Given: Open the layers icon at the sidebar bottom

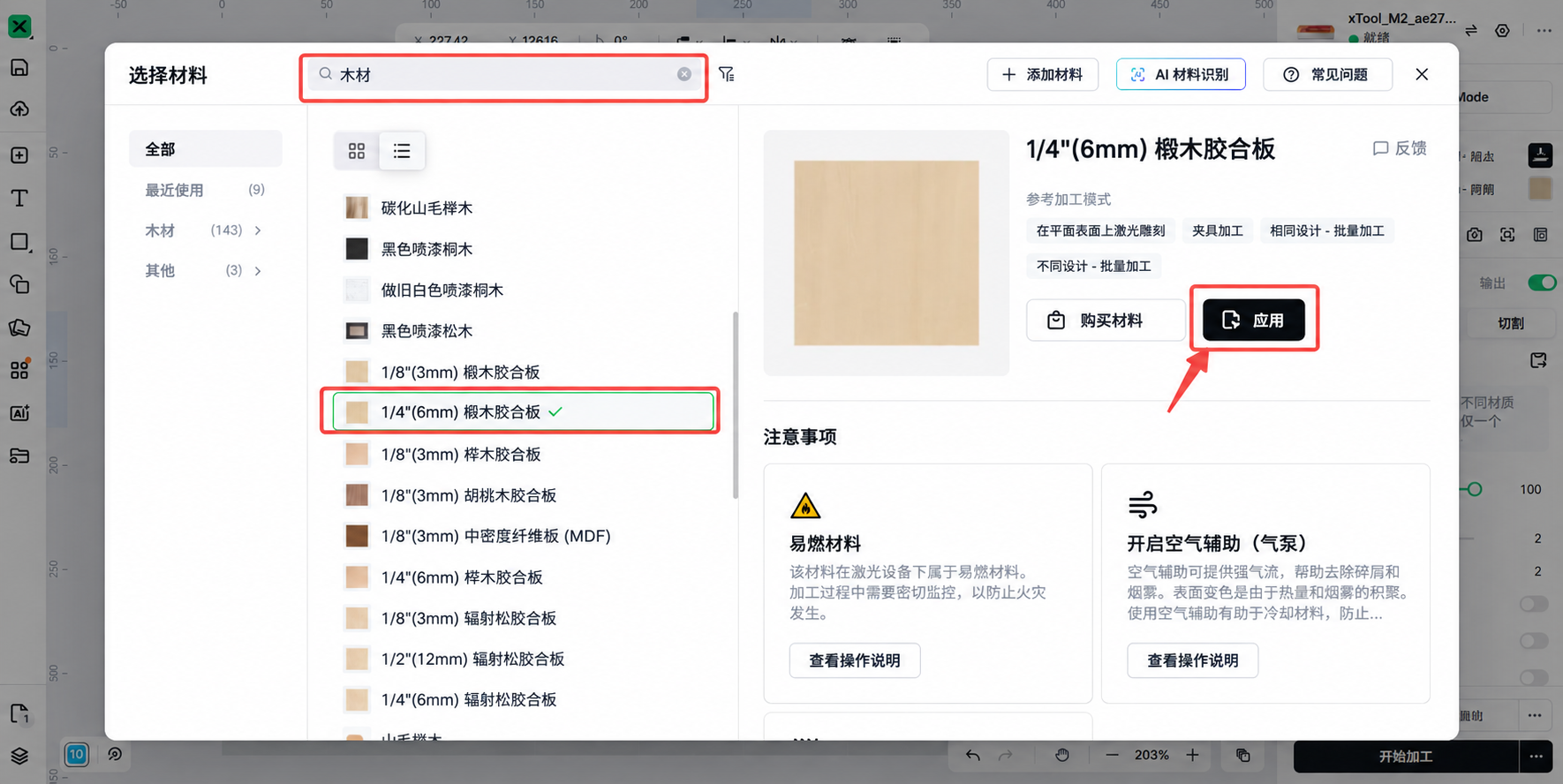Looking at the screenshot, I should [x=19, y=756].
